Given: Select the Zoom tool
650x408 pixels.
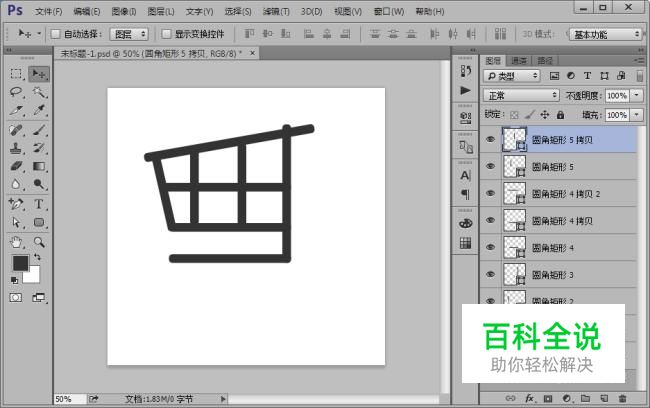Looking at the screenshot, I should click(x=39, y=242).
